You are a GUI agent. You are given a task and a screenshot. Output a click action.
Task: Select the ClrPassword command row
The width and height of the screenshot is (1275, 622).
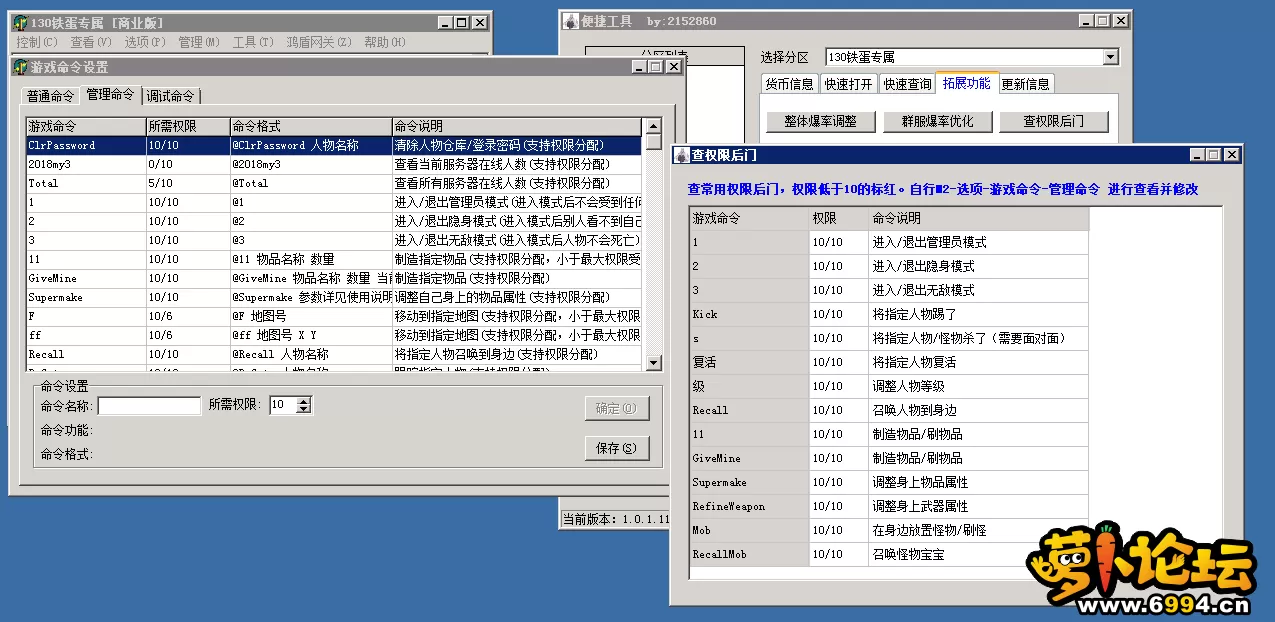[x=334, y=145]
